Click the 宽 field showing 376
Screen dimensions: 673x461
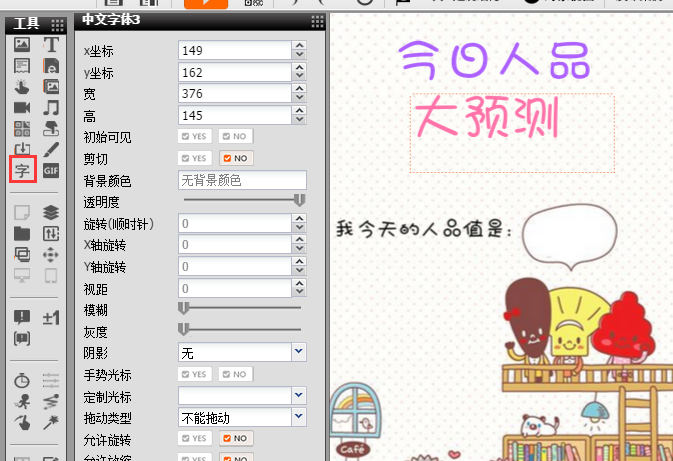pyautogui.click(x=235, y=93)
